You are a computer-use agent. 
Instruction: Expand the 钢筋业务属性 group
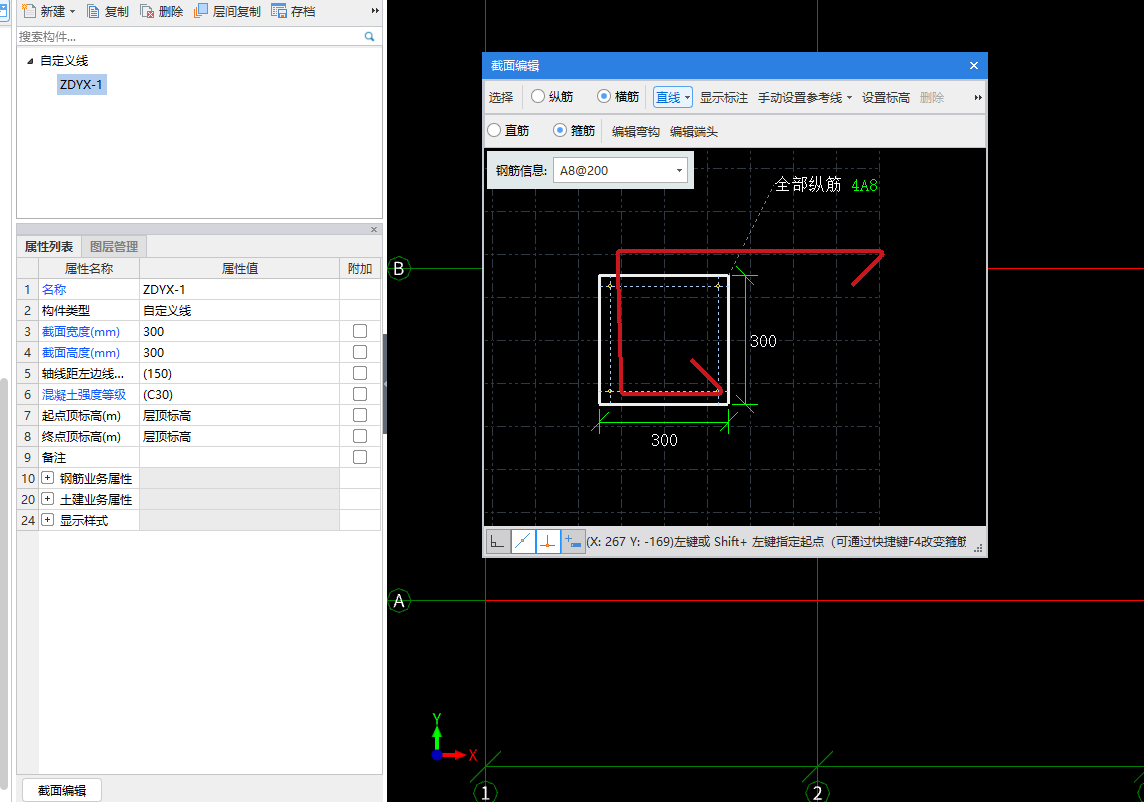click(x=47, y=478)
